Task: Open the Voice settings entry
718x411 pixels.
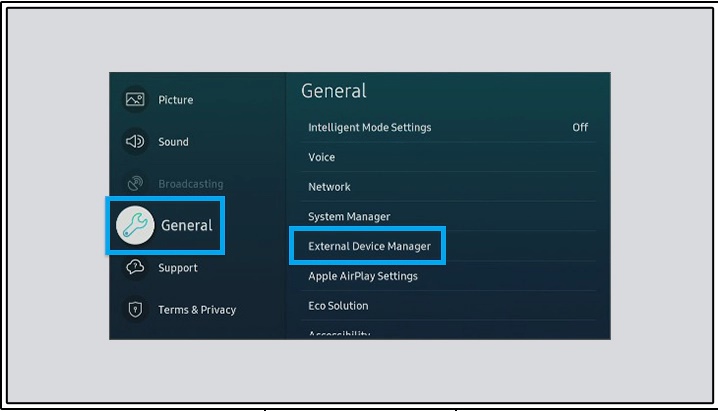Action: tap(449, 157)
